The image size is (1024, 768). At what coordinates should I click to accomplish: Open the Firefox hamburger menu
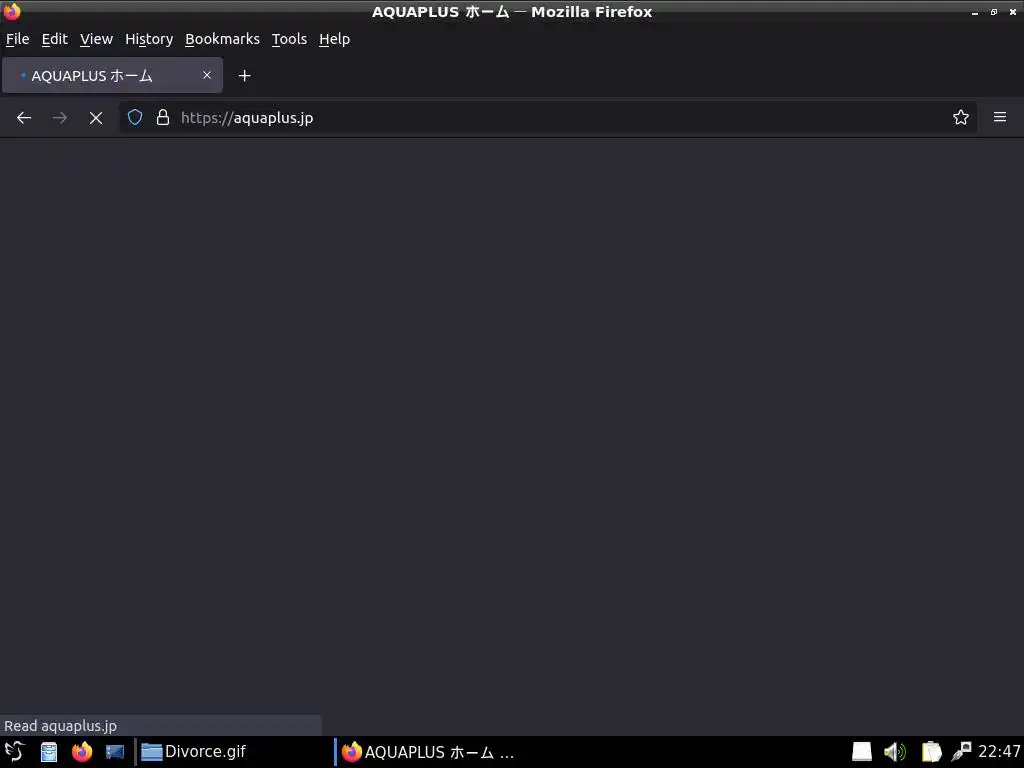1000,118
